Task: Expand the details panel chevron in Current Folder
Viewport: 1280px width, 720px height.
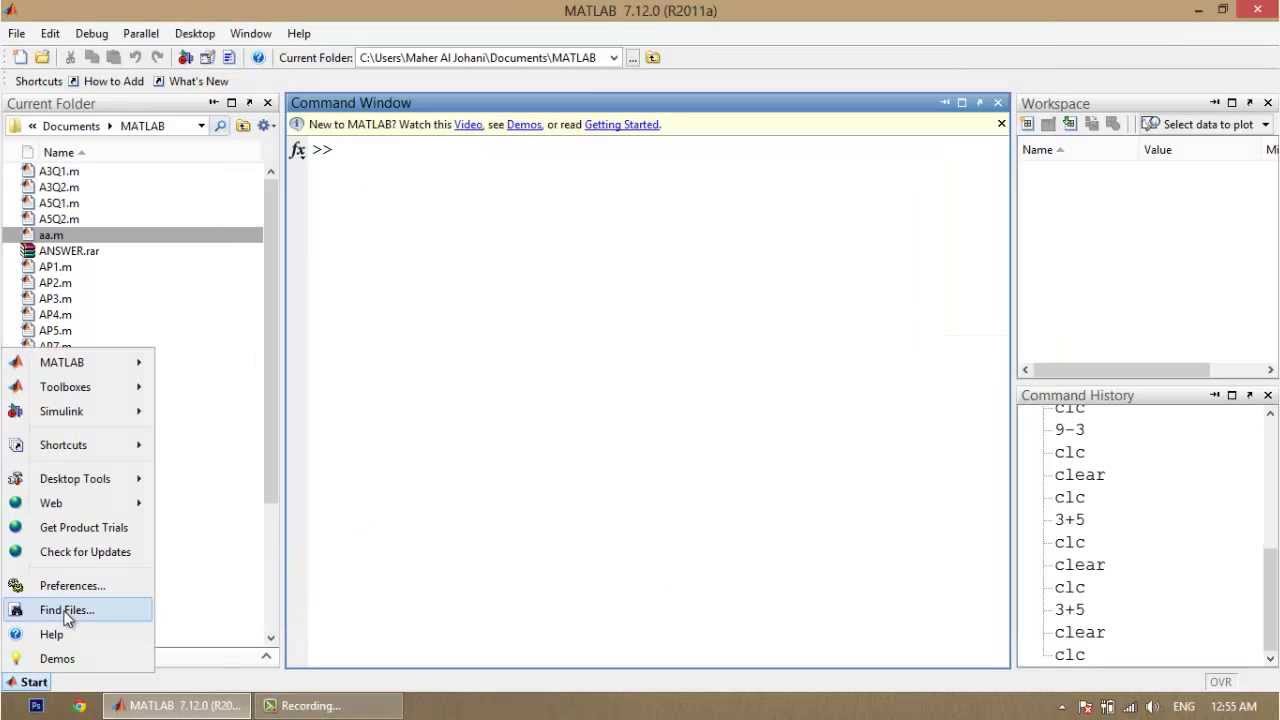Action: click(266, 656)
